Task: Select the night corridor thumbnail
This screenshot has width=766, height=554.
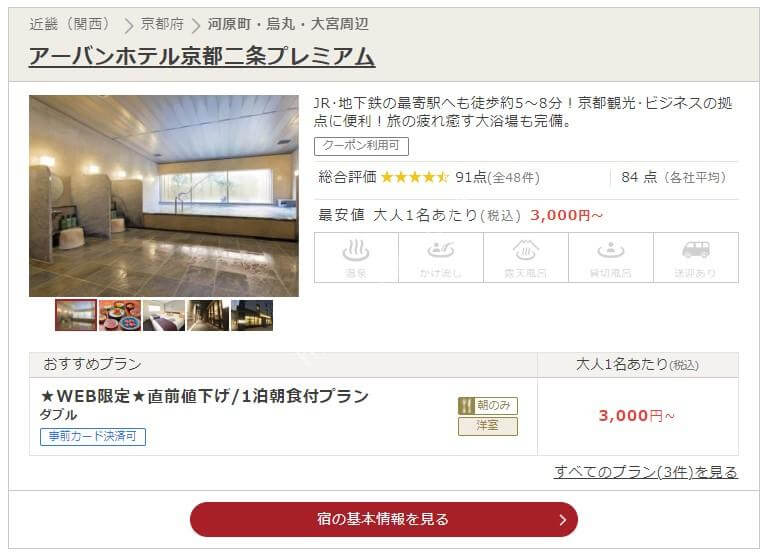Action: coord(208,315)
